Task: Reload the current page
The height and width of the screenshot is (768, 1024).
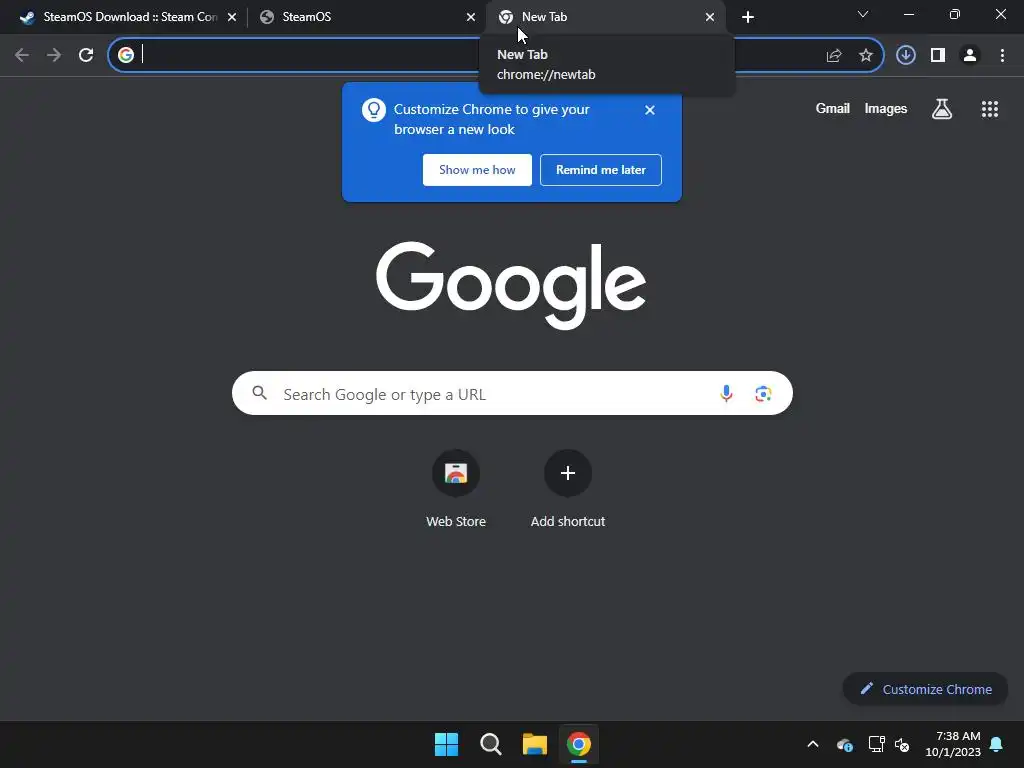Action: [x=86, y=56]
